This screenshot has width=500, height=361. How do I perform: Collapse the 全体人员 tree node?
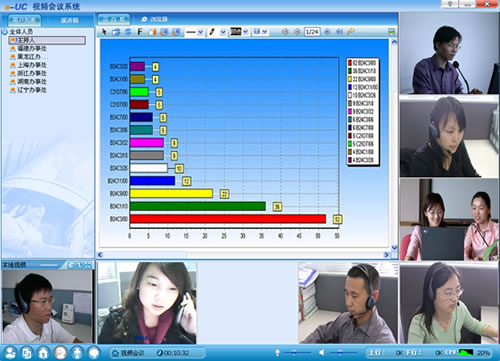(x=5, y=32)
